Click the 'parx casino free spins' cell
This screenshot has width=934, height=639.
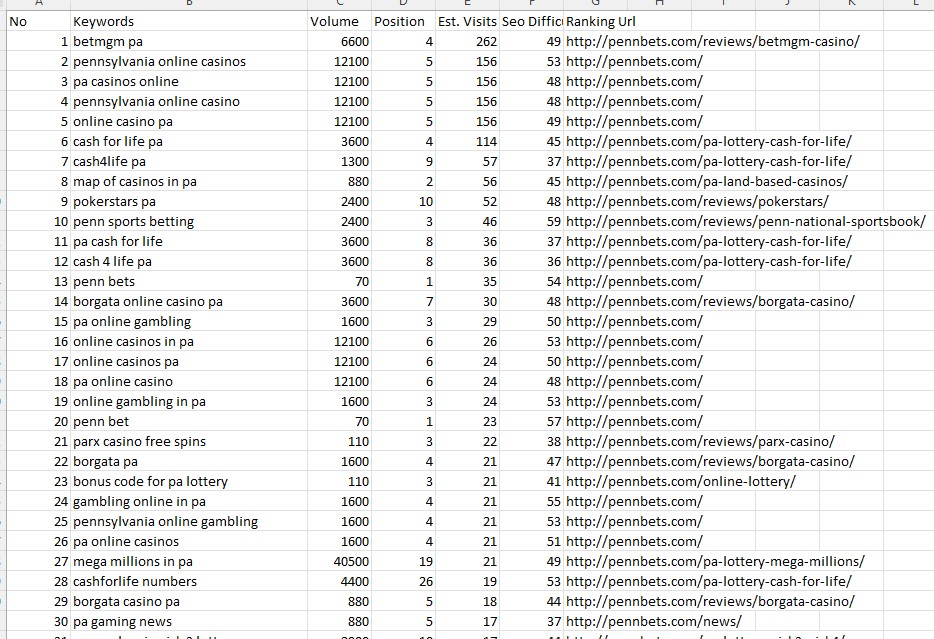click(189, 442)
